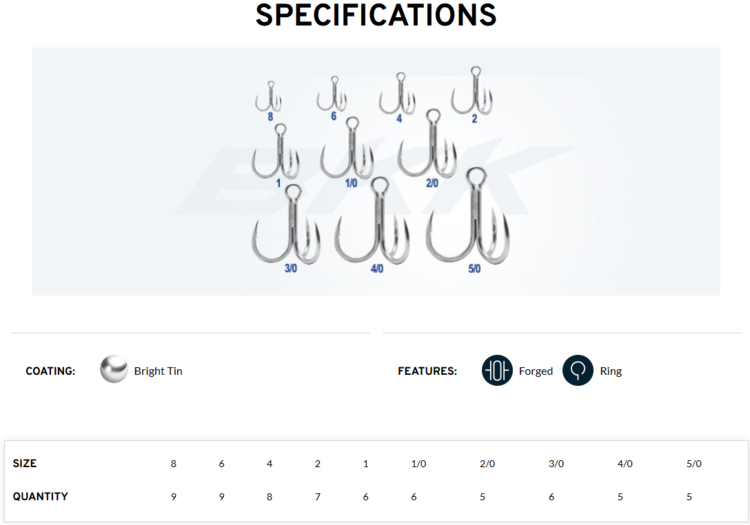Click the 2/0 treble hook image
This screenshot has height=525, width=750.
[x=428, y=146]
